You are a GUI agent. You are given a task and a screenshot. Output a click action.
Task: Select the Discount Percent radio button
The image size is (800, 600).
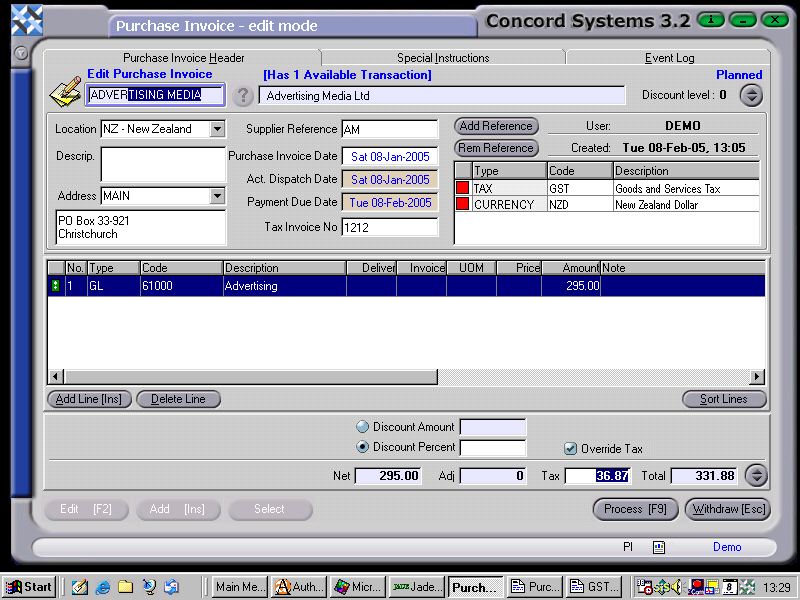[362, 447]
